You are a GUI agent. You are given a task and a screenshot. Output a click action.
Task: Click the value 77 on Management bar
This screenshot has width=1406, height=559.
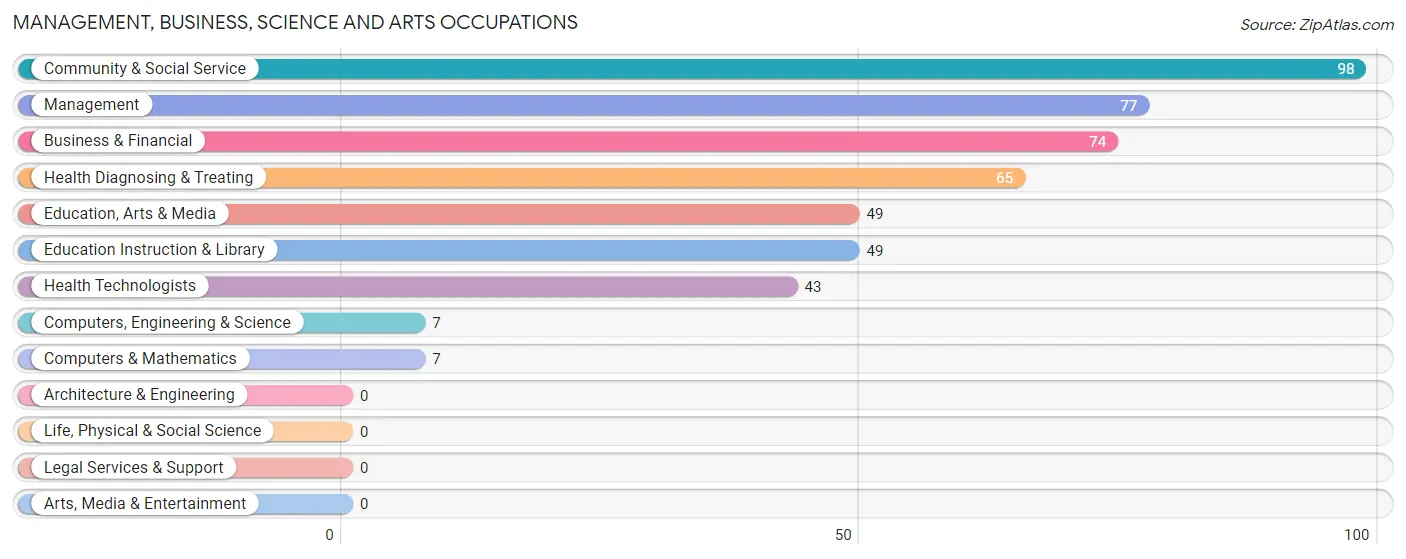pyautogui.click(x=1129, y=105)
